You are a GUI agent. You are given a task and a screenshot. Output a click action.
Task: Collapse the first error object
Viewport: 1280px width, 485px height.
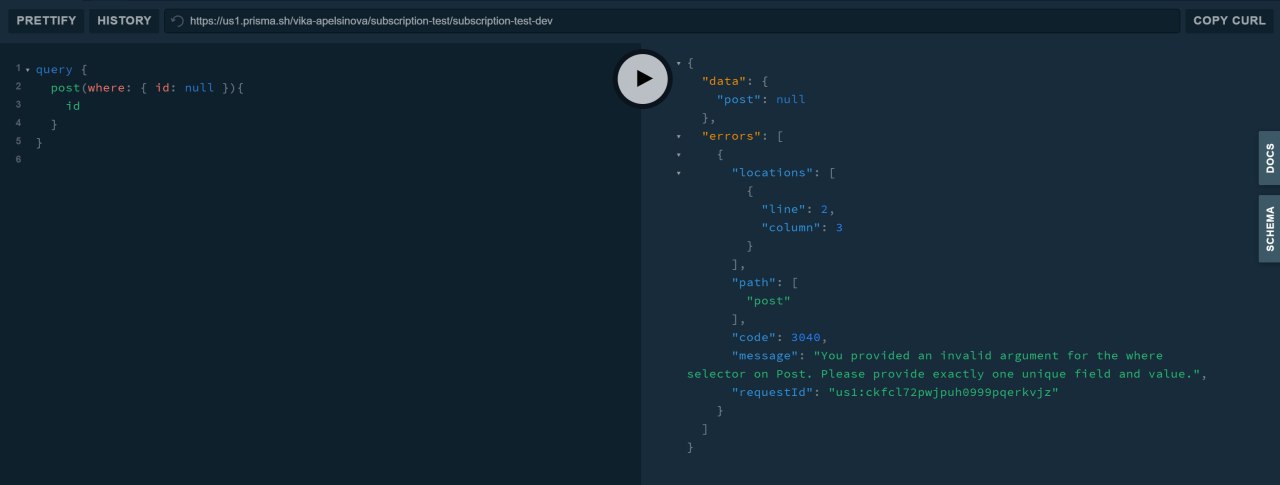click(680, 154)
